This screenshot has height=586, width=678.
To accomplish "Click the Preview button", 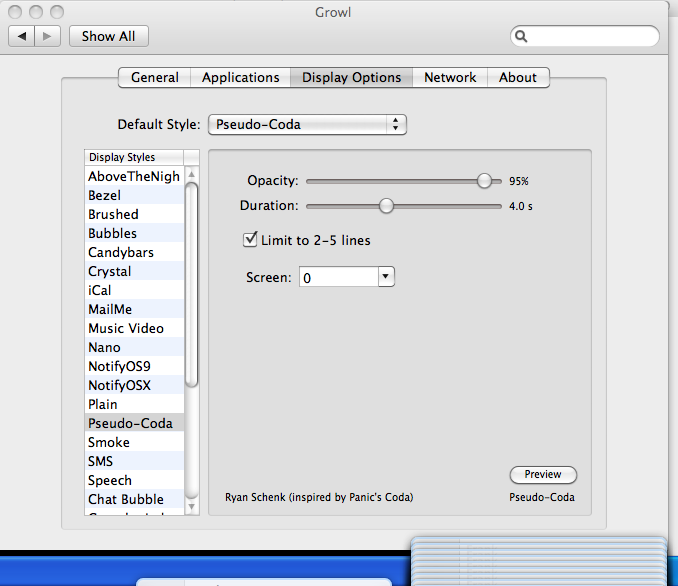I will point(543,474).
